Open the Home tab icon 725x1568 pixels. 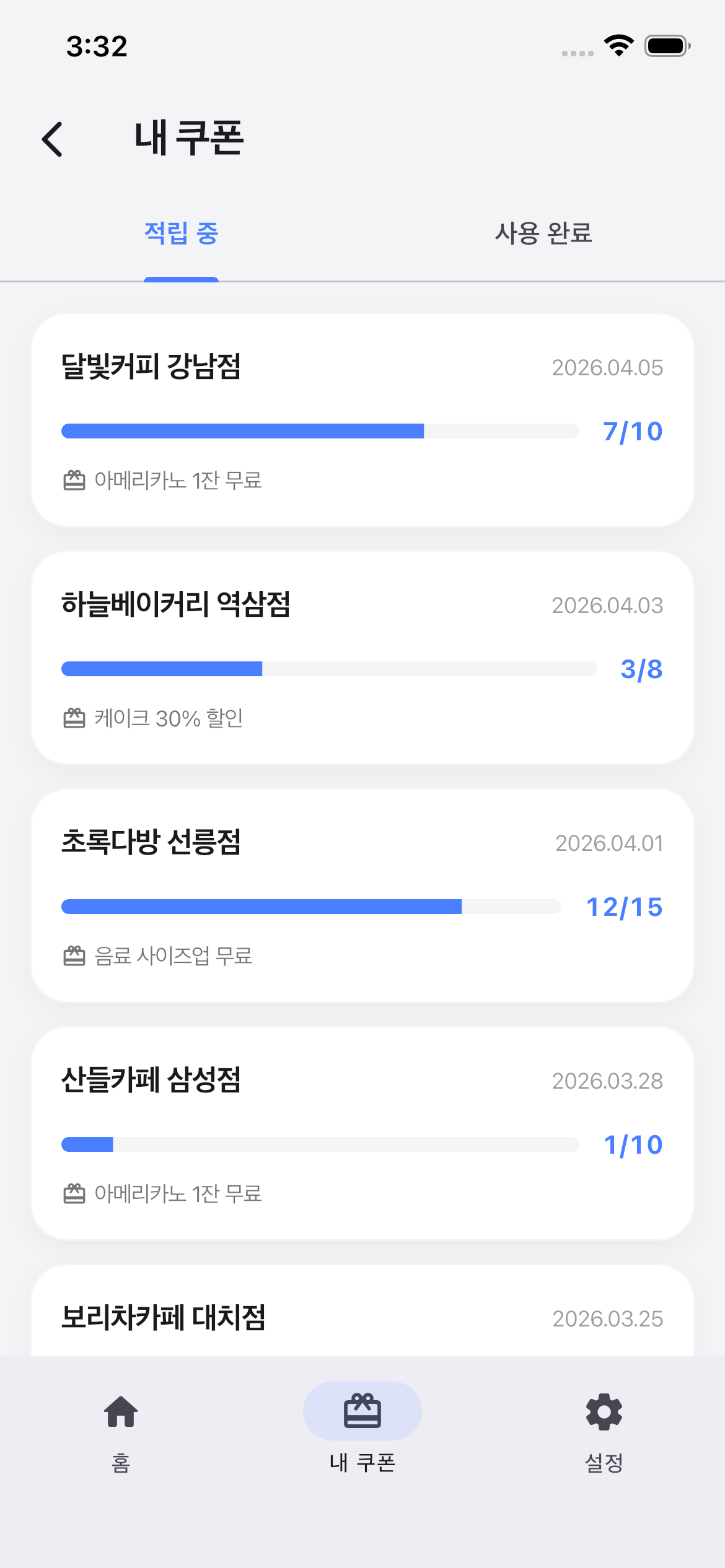point(121,1412)
